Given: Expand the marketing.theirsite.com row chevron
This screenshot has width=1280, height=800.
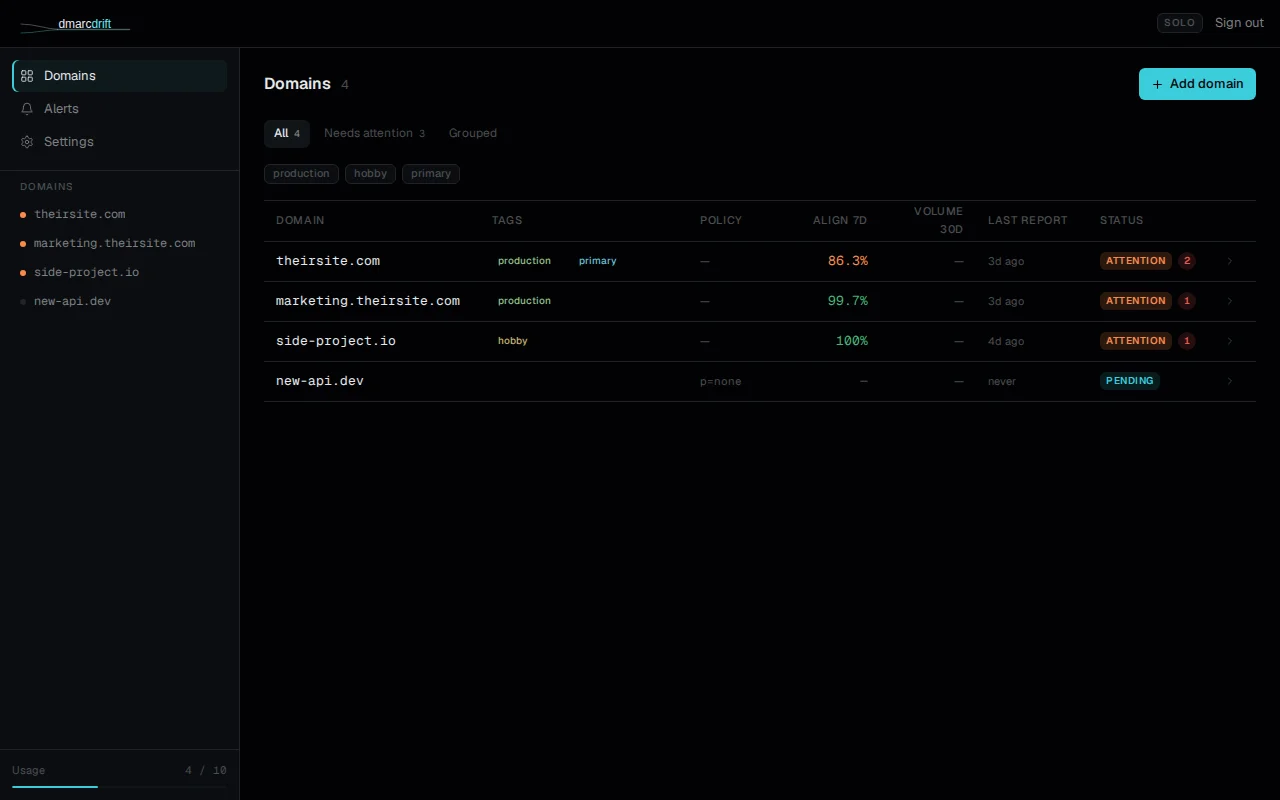Looking at the screenshot, I should pos(1230,301).
